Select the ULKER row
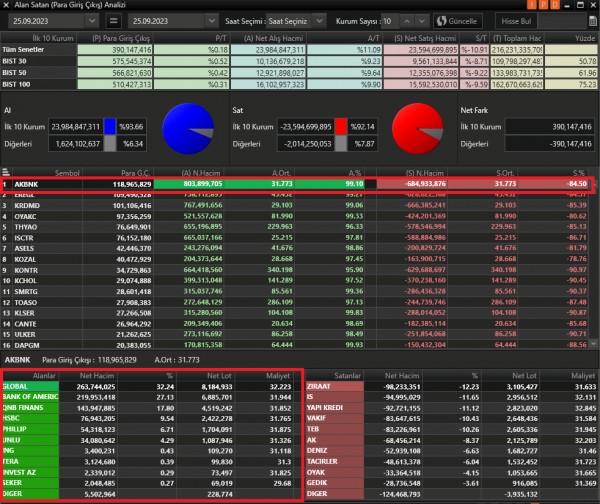This screenshot has width=600, height=504. tap(297, 334)
